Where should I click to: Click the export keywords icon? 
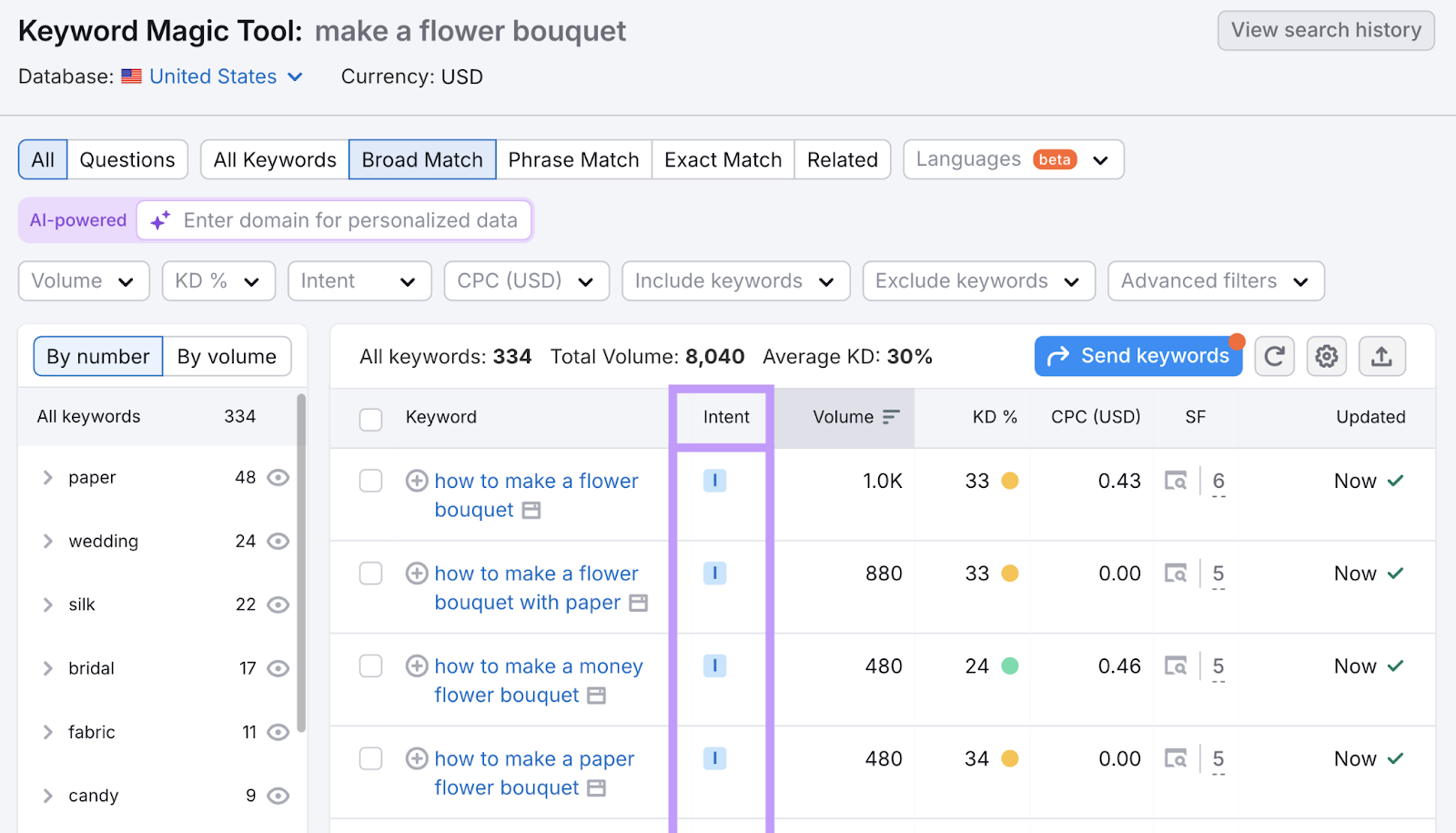(x=1381, y=356)
